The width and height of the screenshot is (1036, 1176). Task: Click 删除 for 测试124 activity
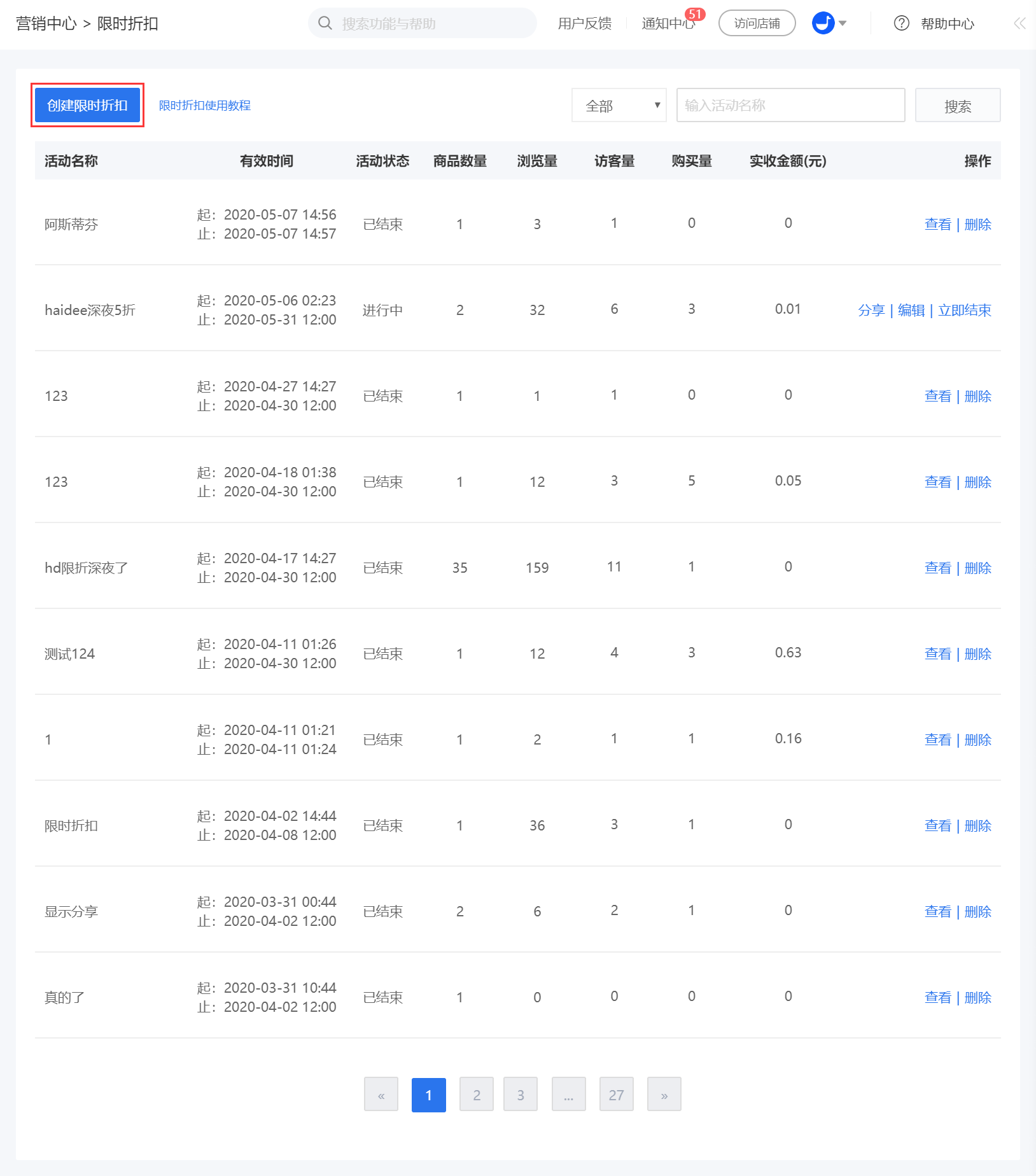978,654
